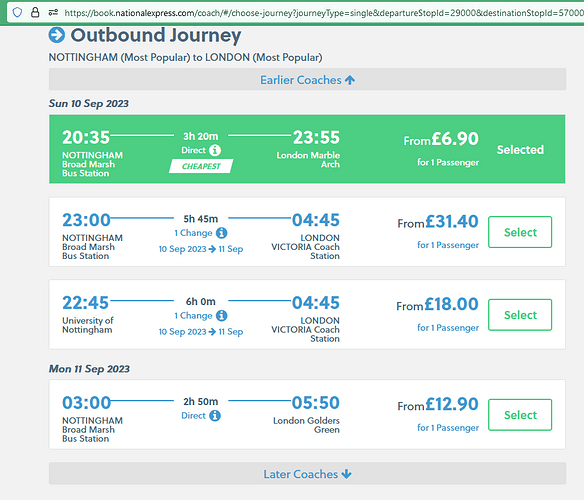
Task: Click London Marble Arch destination
Action: pos(308,159)
